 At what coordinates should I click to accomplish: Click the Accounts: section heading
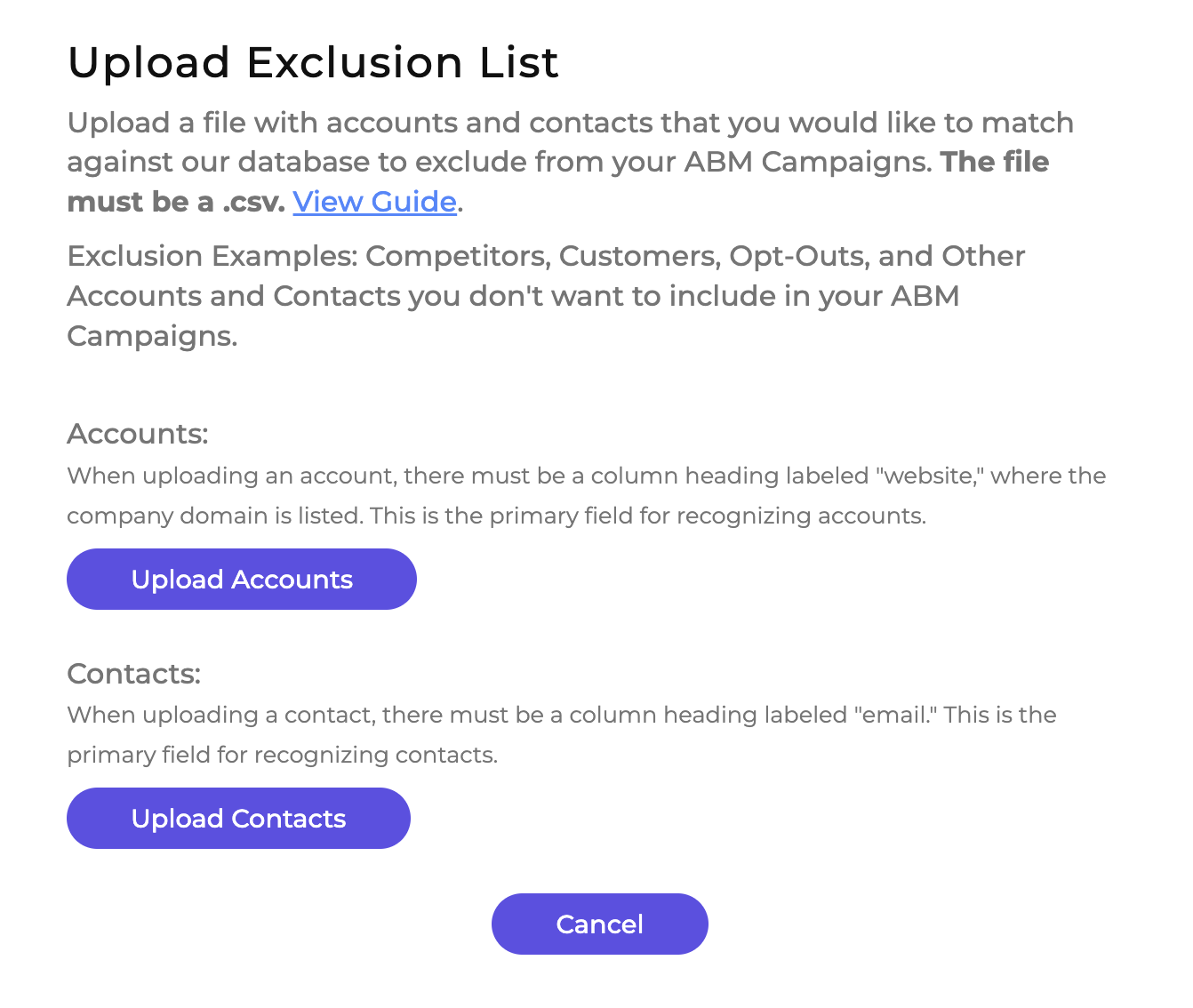point(137,434)
